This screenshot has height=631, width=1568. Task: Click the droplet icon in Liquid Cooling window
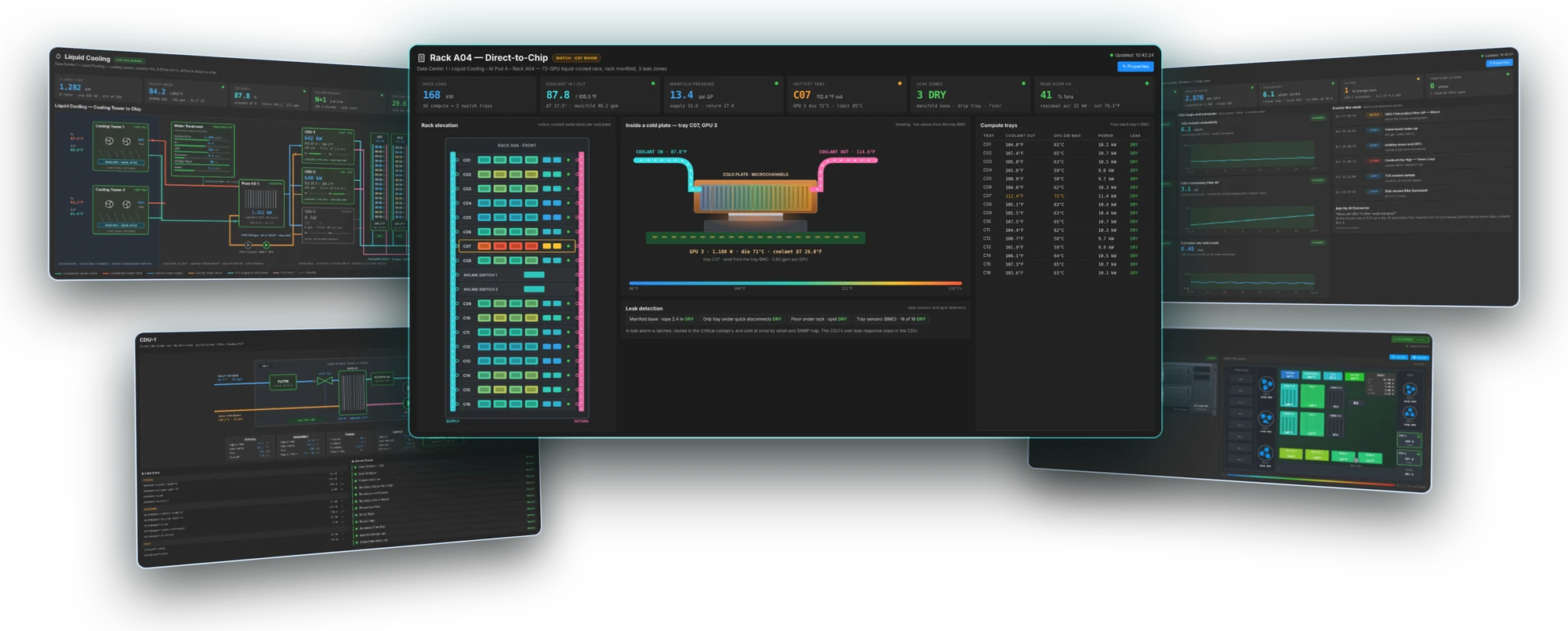[x=58, y=56]
